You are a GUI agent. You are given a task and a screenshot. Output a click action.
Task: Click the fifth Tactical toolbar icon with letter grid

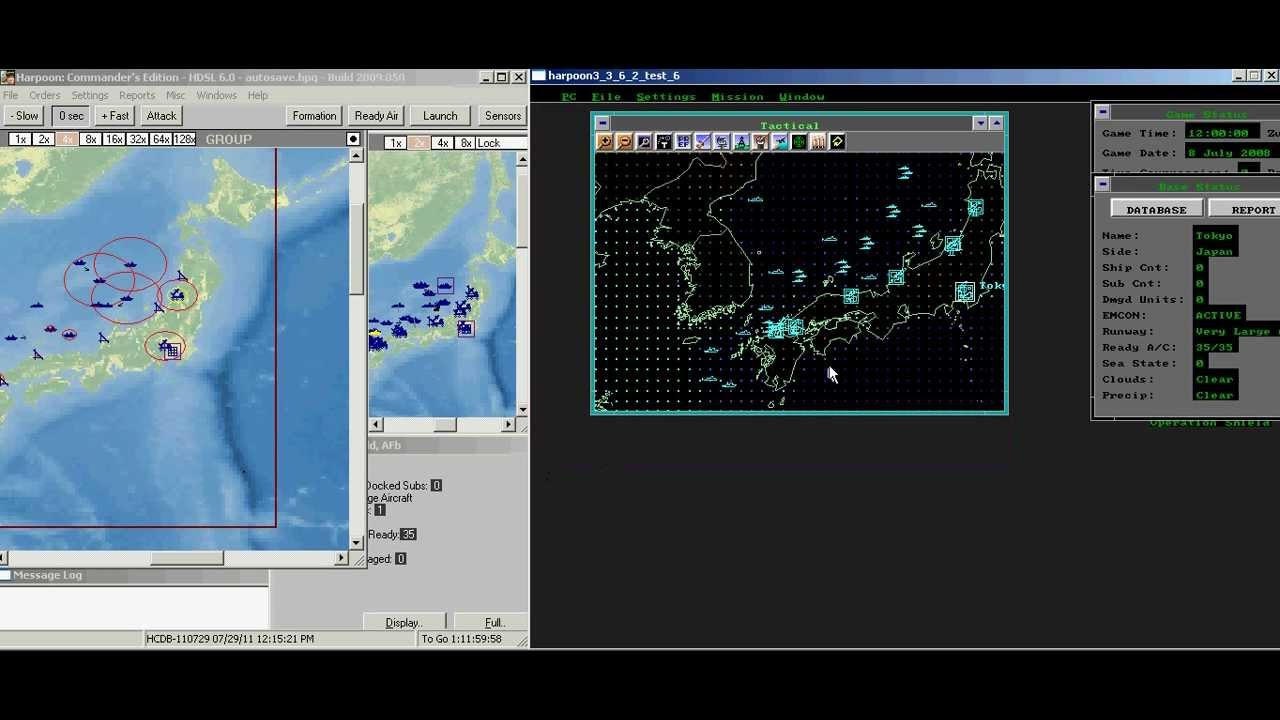[x=683, y=142]
